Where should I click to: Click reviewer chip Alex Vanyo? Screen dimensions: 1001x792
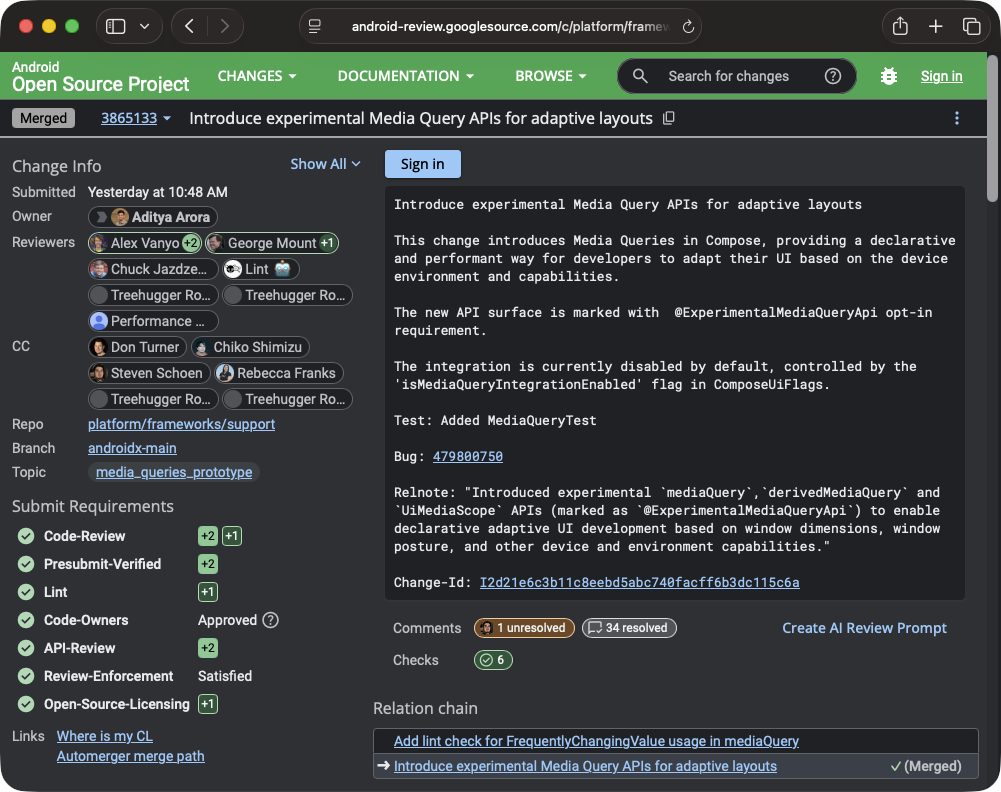(x=145, y=243)
